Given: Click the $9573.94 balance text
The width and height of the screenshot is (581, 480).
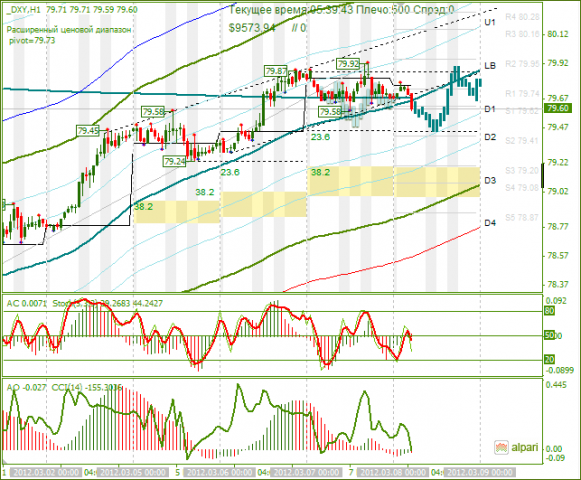Looking at the screenshot, I should pos(252,28).
